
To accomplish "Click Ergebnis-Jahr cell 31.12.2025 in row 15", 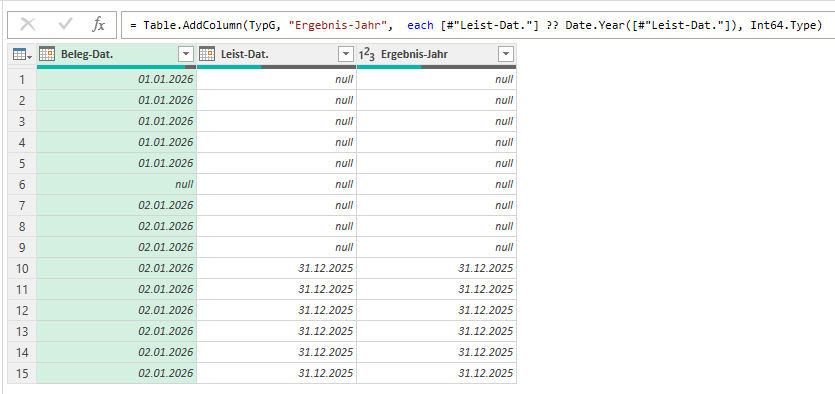I will [436, 373].
